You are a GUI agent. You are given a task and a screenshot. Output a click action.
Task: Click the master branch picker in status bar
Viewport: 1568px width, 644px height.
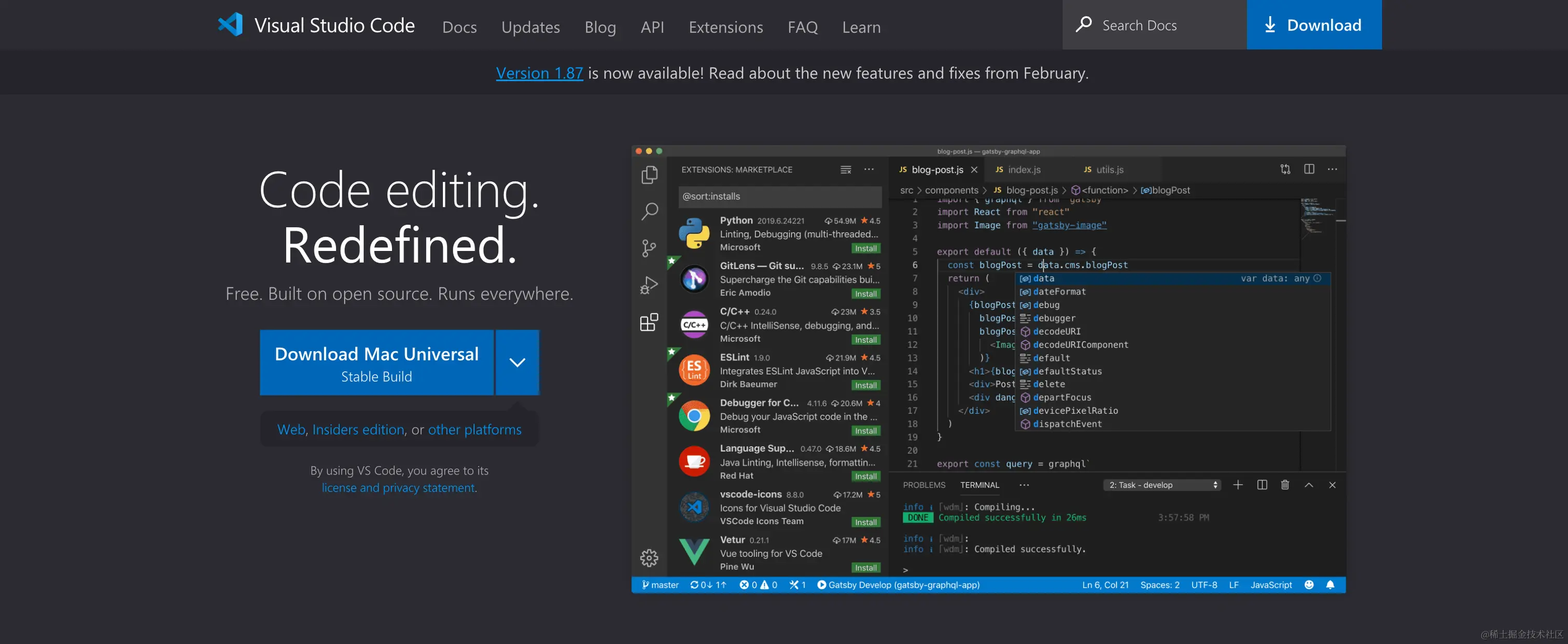pos(661,585)
